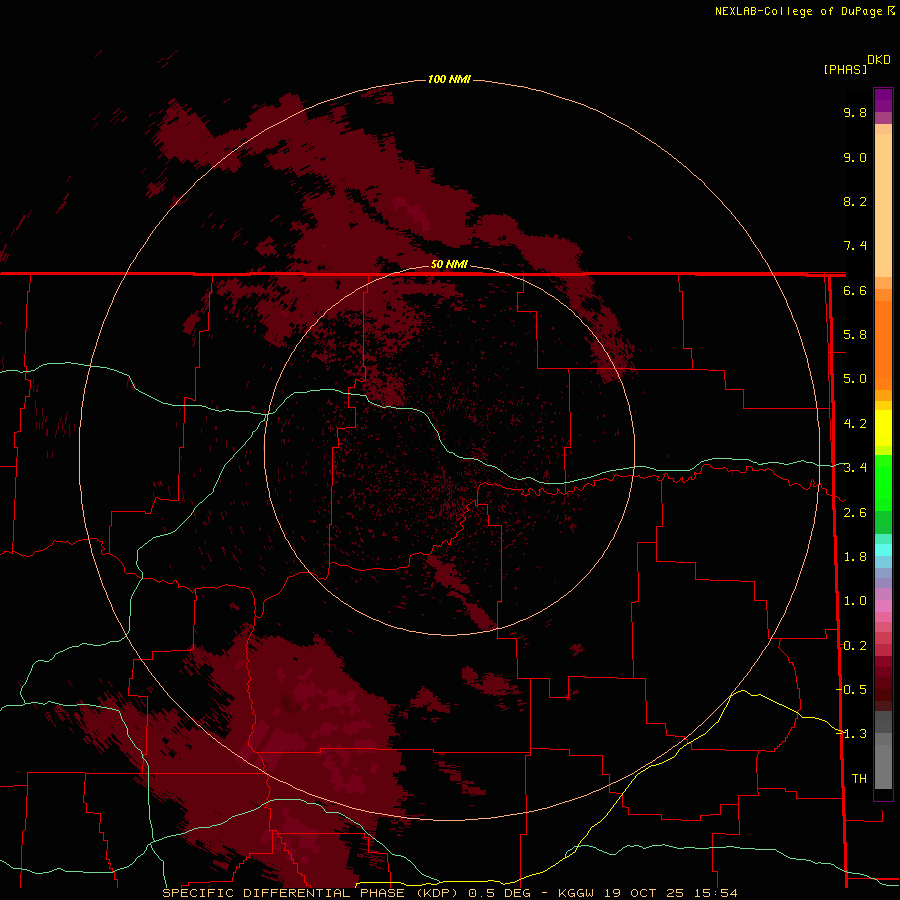Click the [PHAS] legend label
Screen dimensions: 900x900
(x=845, y=69)
